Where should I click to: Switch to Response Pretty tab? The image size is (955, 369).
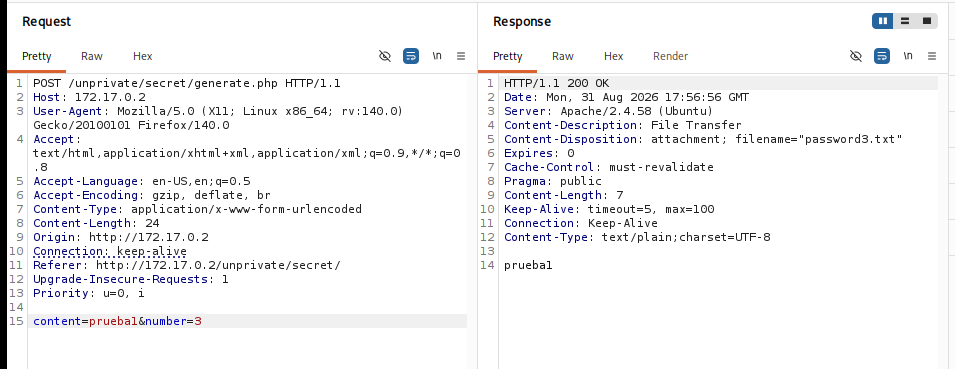point(508,56)
